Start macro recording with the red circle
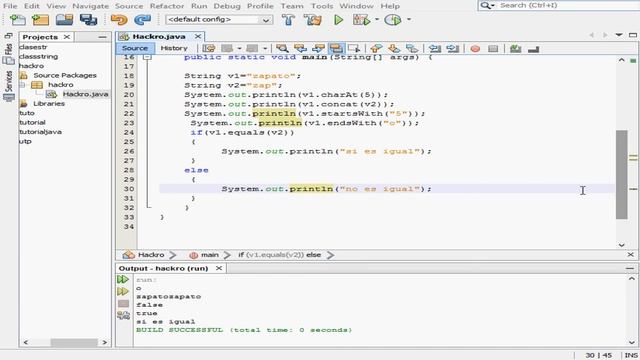 pyautogui.click(x=475, y=49)
